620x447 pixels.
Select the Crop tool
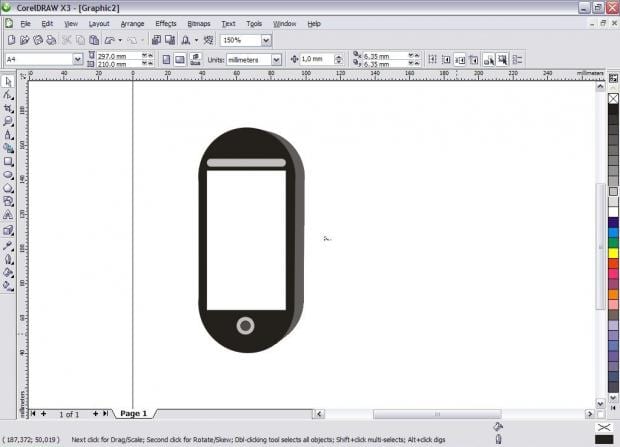(x=8, y=108)
